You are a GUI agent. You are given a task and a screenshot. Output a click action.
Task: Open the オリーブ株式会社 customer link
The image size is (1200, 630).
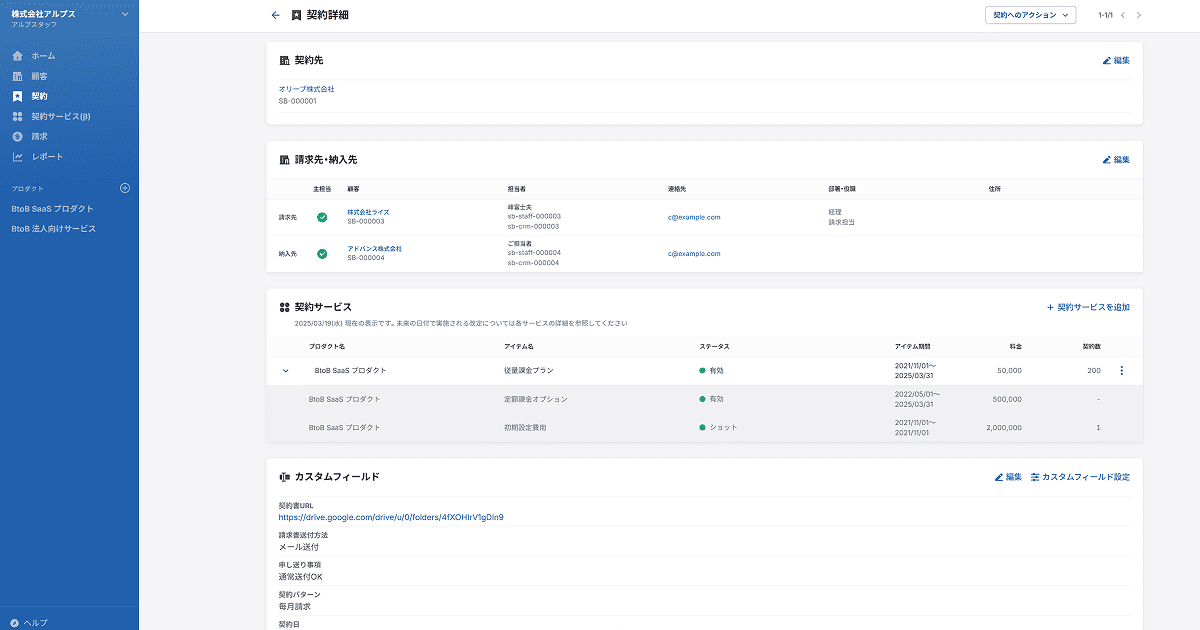(x=306, y=89)
